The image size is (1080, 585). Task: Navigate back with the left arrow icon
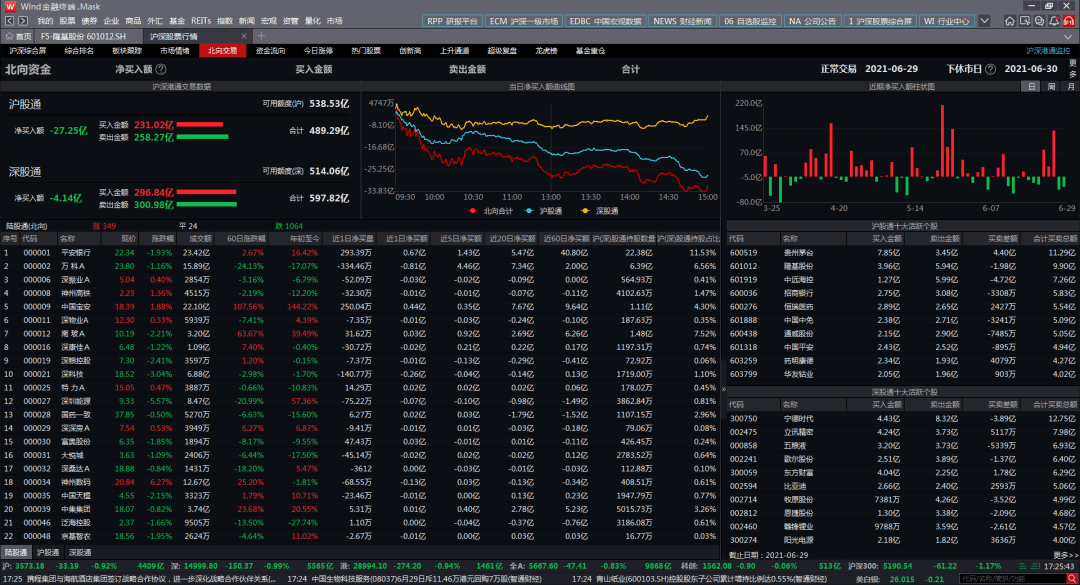[x=10, y=21]
